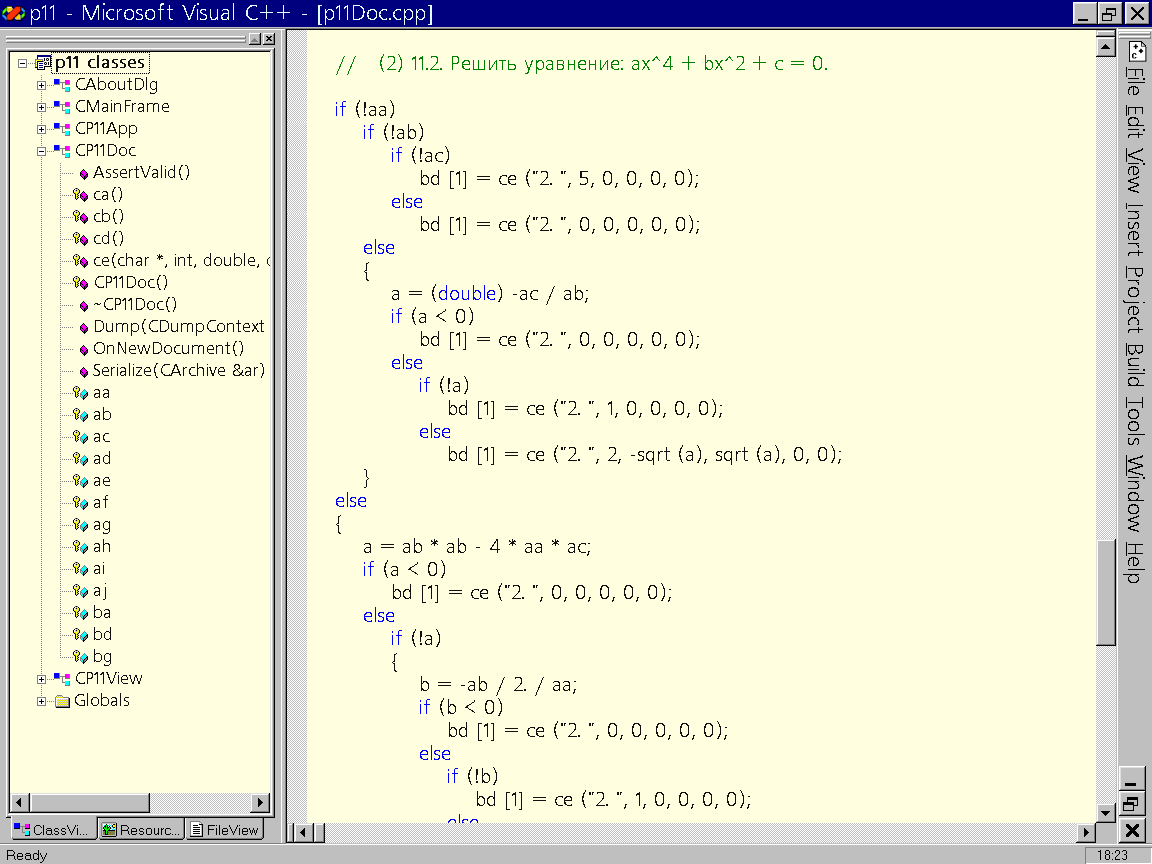Screen dimensions: 1152x864
Task: Close the workspace panel with X button
Action: 268,38
